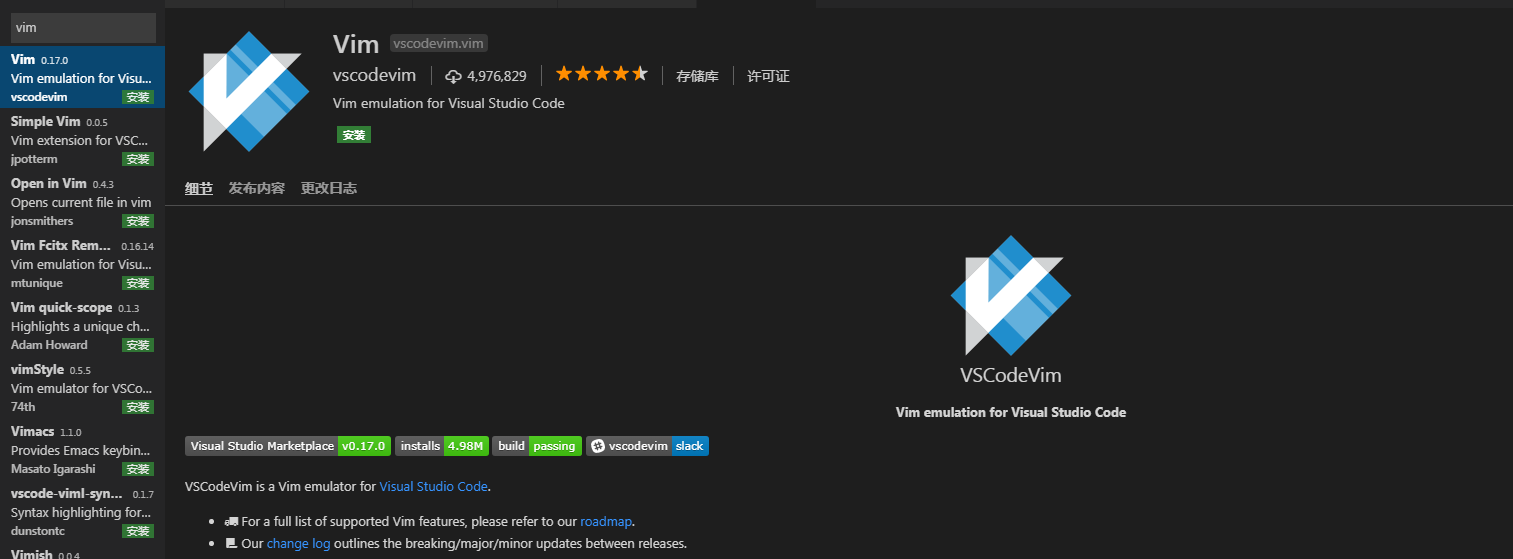The width and height of the screenshot is (1513, 559).
Task: Click the vscodevim publisher name in header
Action: click(374, 76)
